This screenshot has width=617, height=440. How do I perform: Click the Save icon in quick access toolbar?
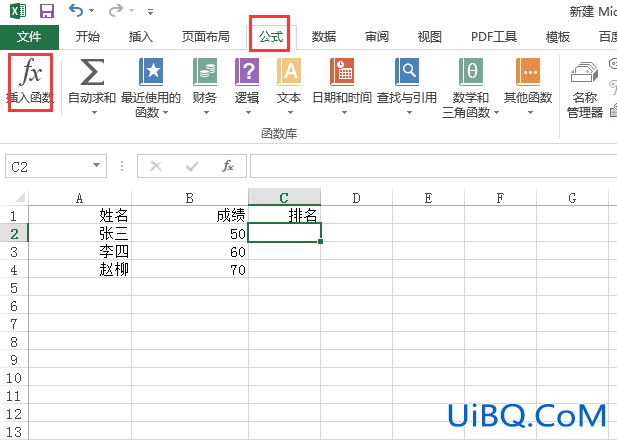(47, 11)
